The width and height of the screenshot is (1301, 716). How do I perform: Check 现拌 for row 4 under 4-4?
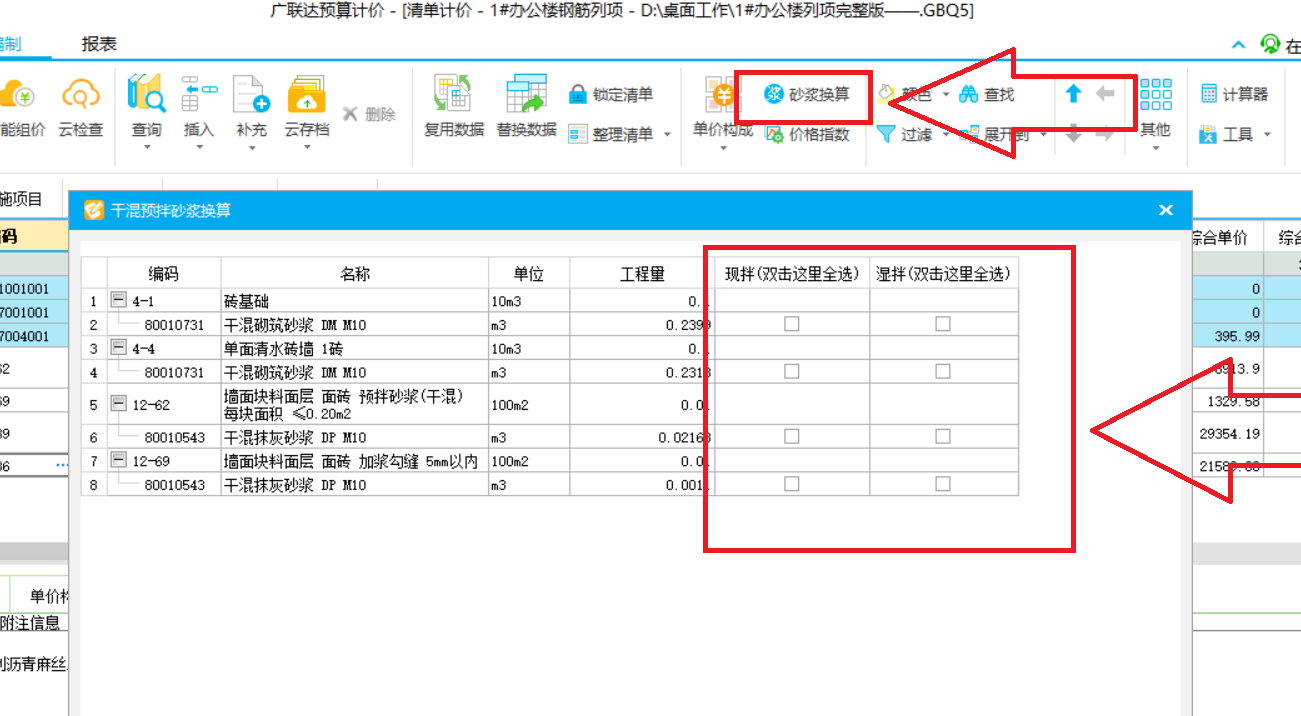[792, 371]
